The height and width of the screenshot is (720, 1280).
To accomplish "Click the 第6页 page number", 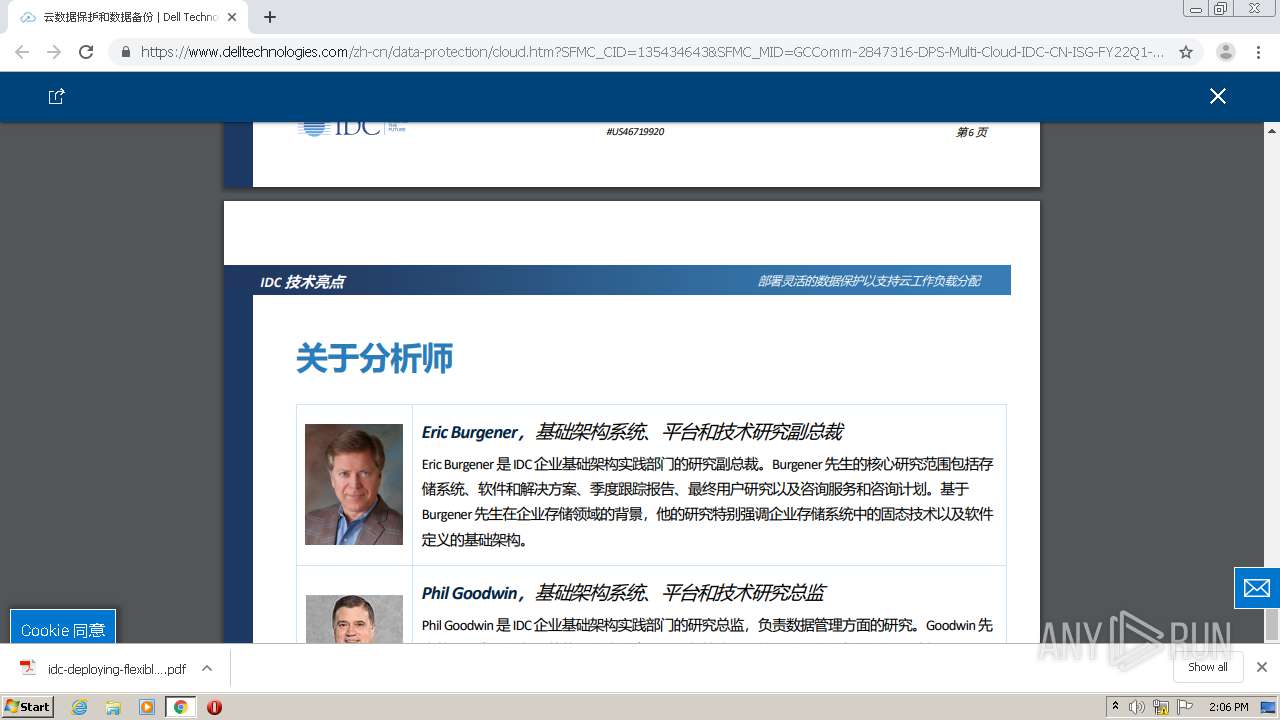I will [x=972, y=132].
